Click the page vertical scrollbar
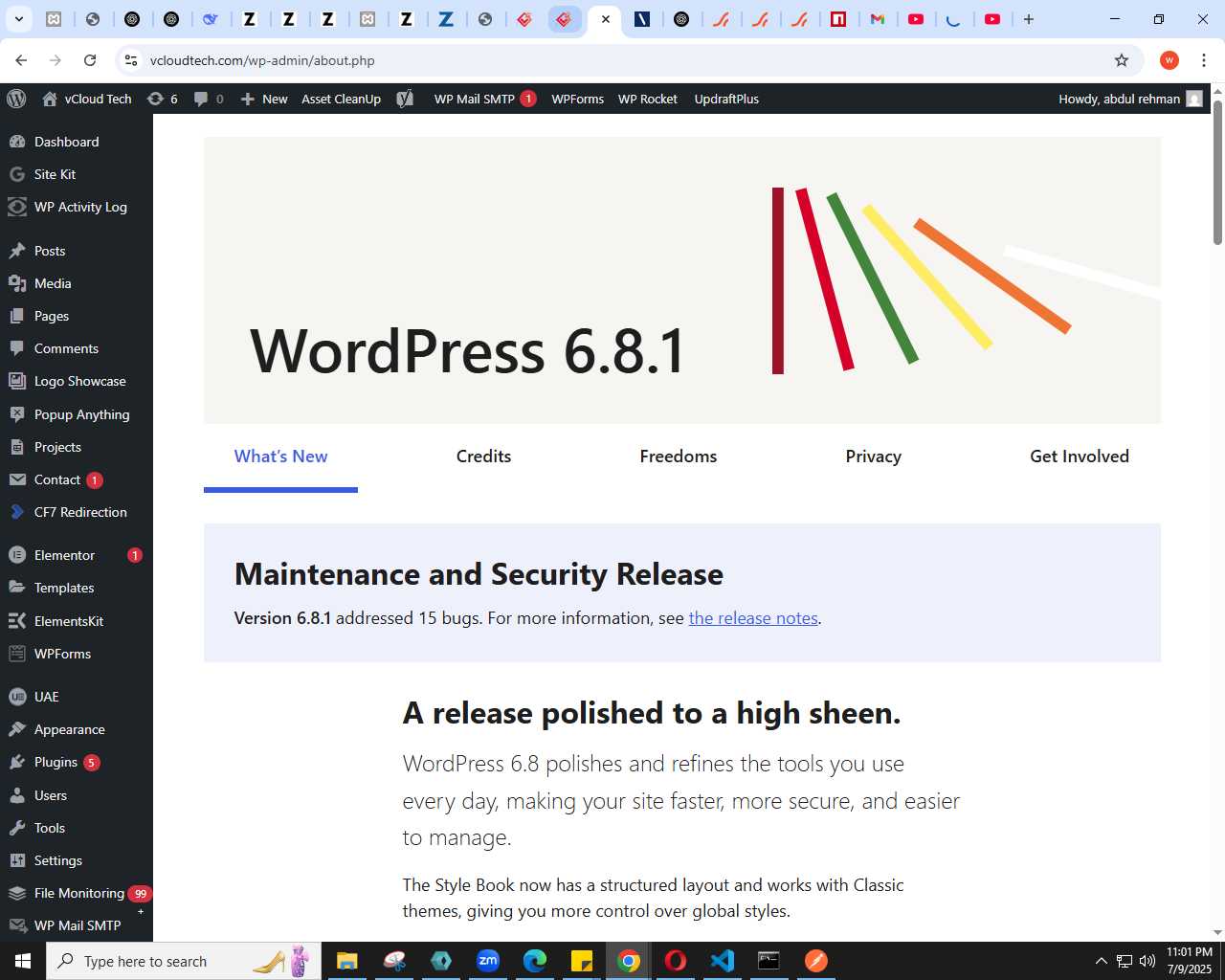1225x980 pixels. 1217,172
